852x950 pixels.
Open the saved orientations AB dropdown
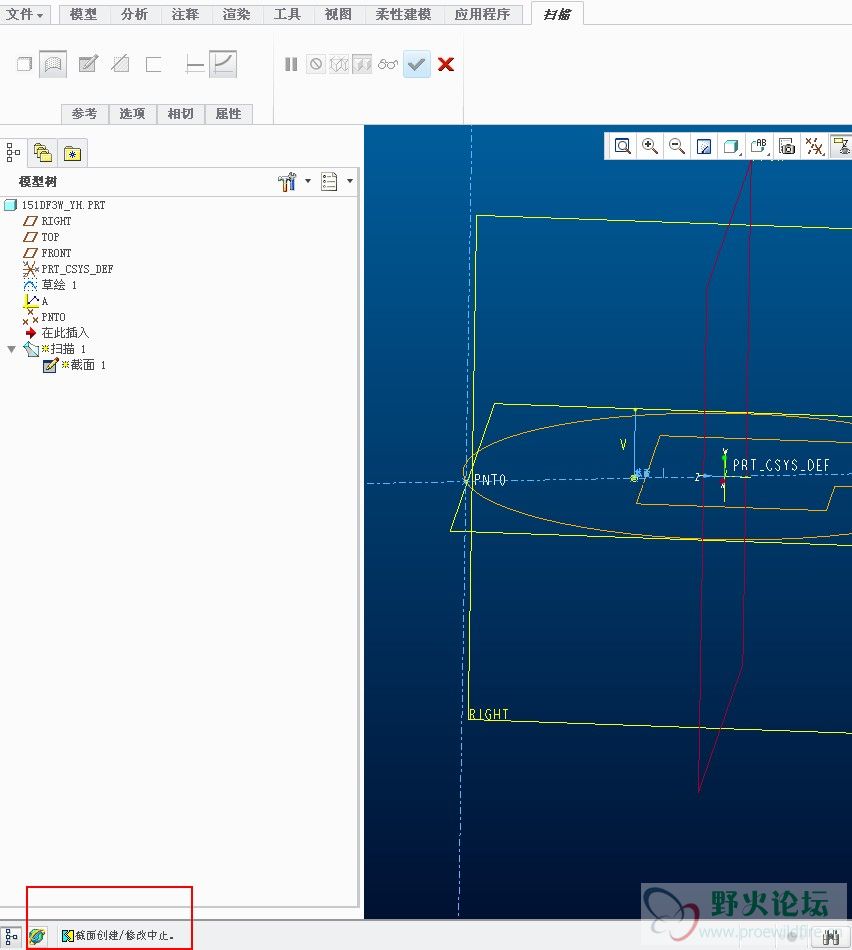[759, 146]
